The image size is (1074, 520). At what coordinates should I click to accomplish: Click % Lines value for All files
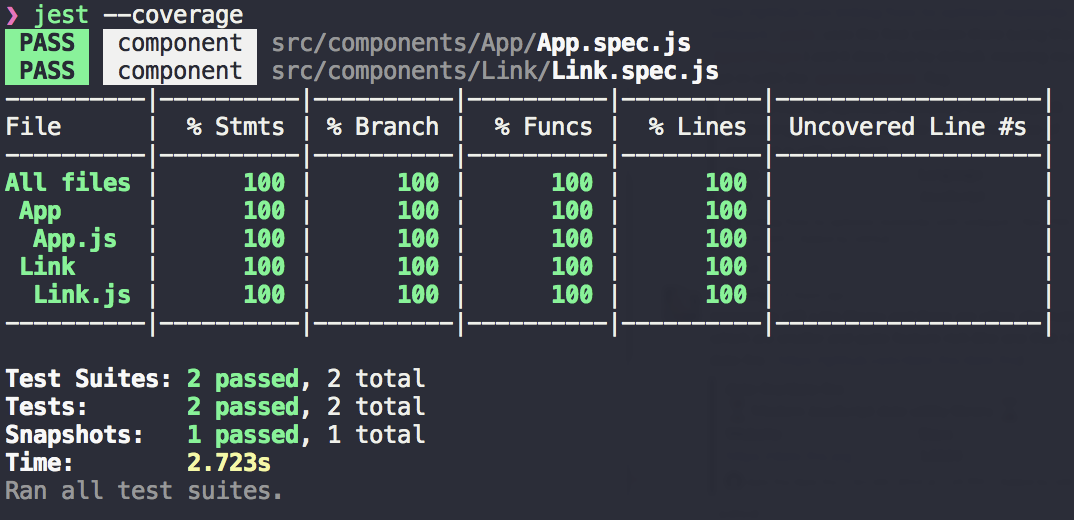[726, 183]
